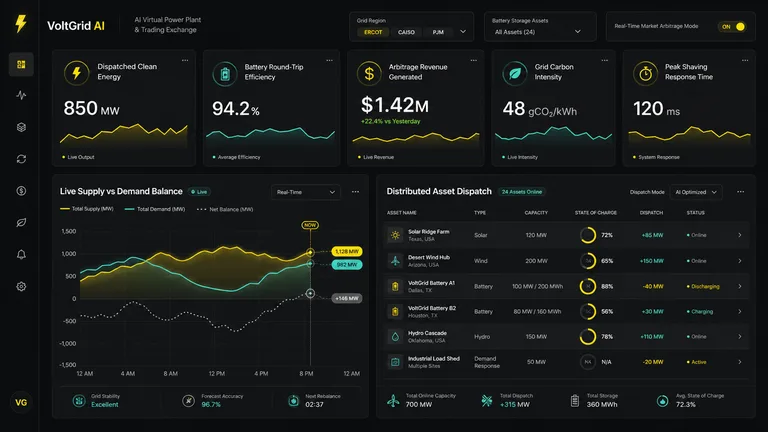768x432 pixels.
Task: Click Grid Carbon Intensity leaf icon
Action: coord(515,73)
